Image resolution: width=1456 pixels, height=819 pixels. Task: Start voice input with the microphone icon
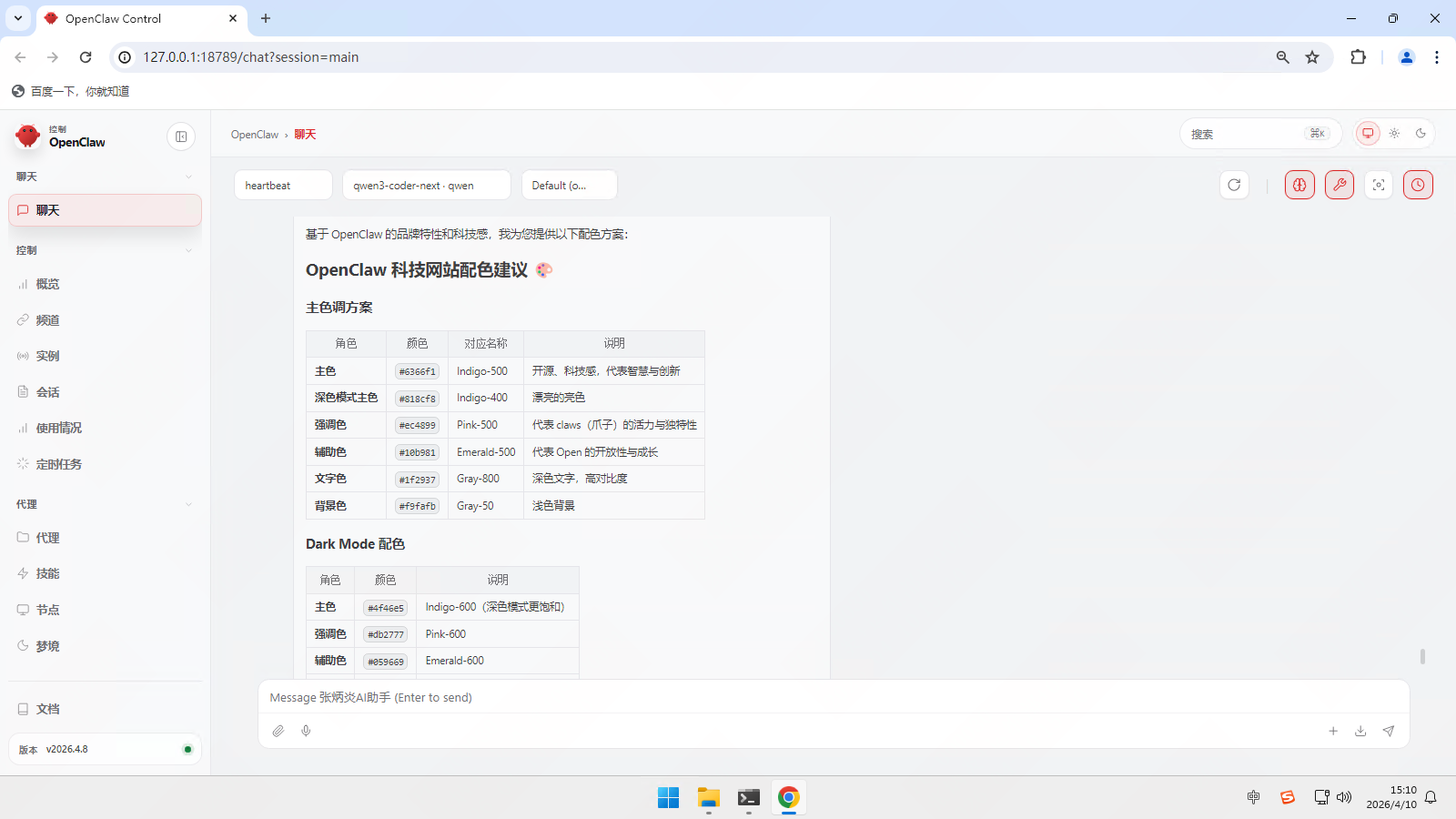point(306,731)
